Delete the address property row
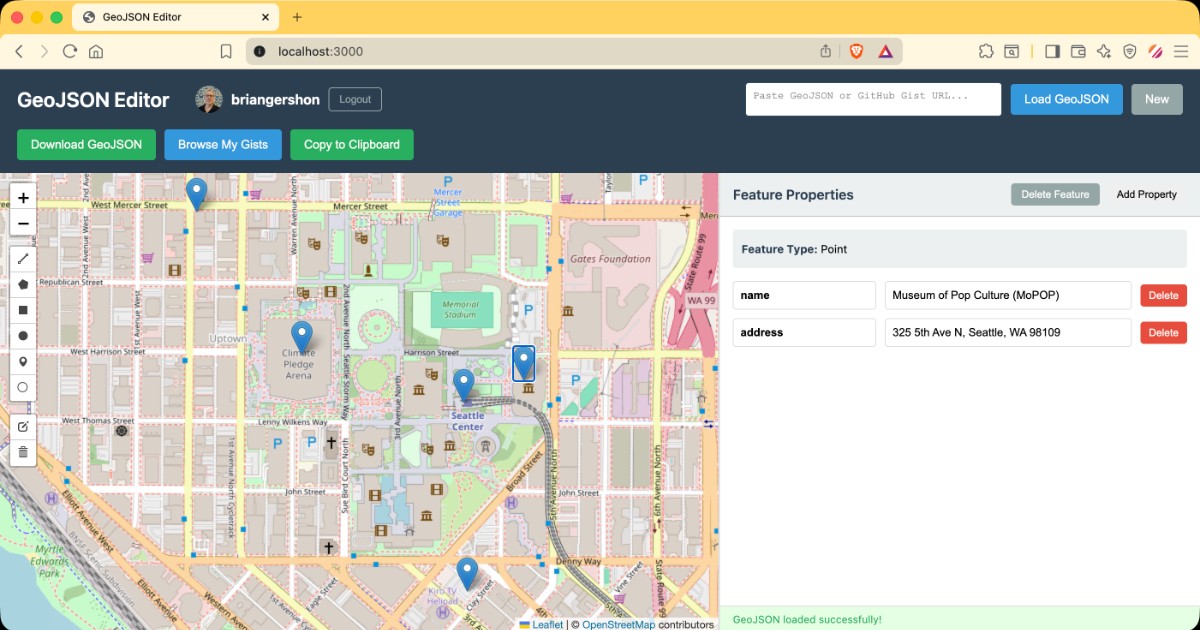This screenshot has height=630, width=1200. tap(1163, 333)
